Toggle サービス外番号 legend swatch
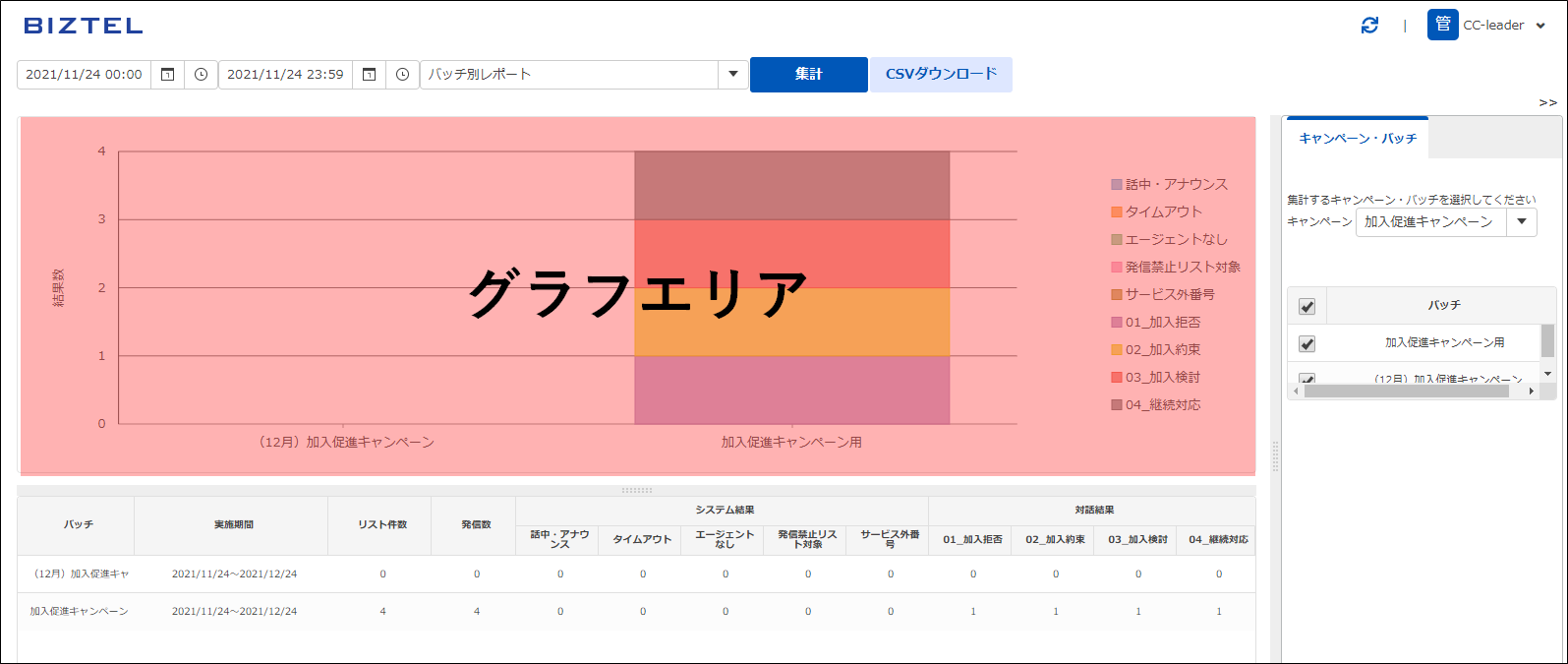Screen dimensions: 1568x664 [1117, 295]
